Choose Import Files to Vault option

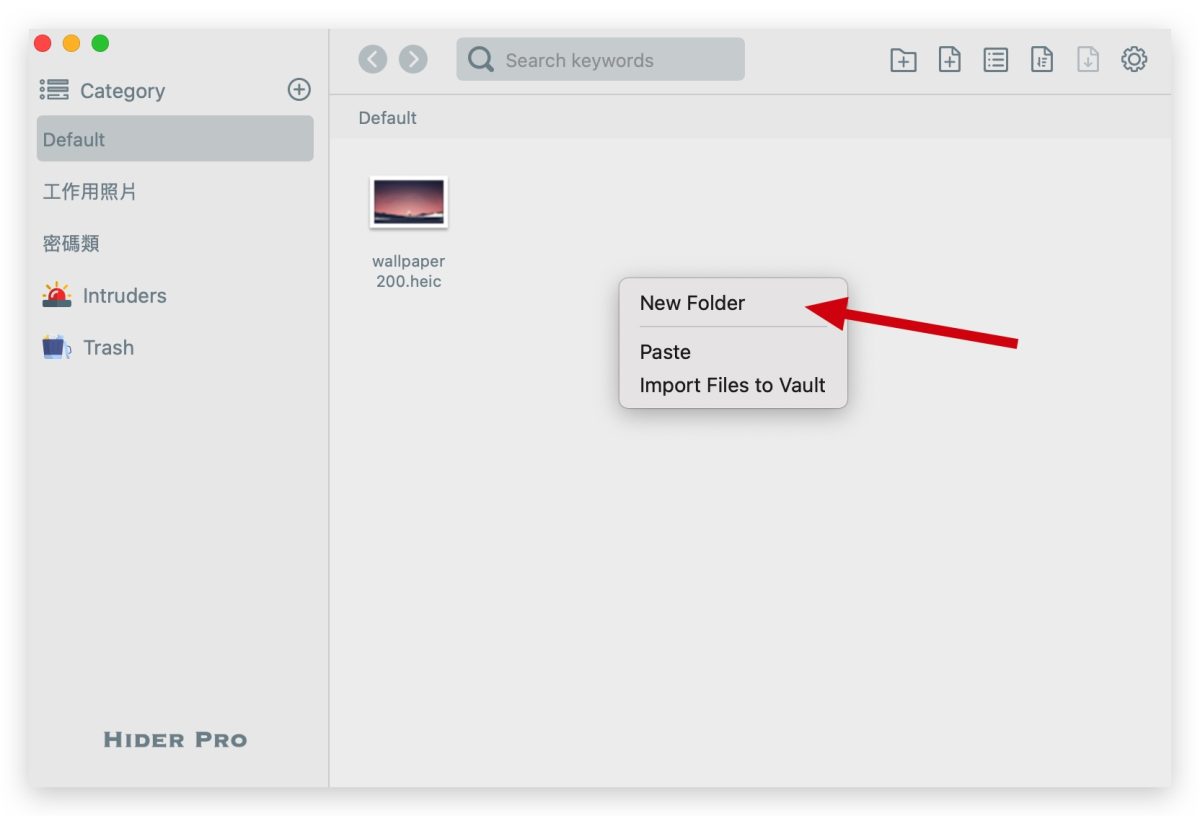pyautogui.click(x=732, y=386)
